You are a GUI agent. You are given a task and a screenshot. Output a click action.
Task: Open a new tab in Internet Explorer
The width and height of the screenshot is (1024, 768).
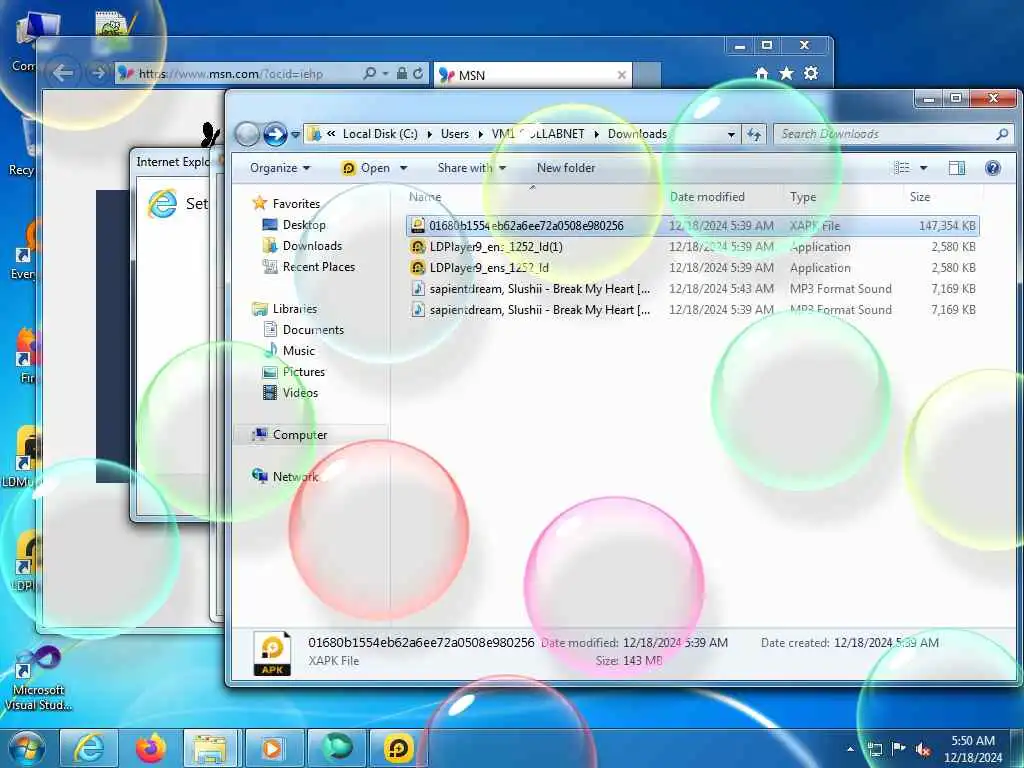(x=647, y=75)
